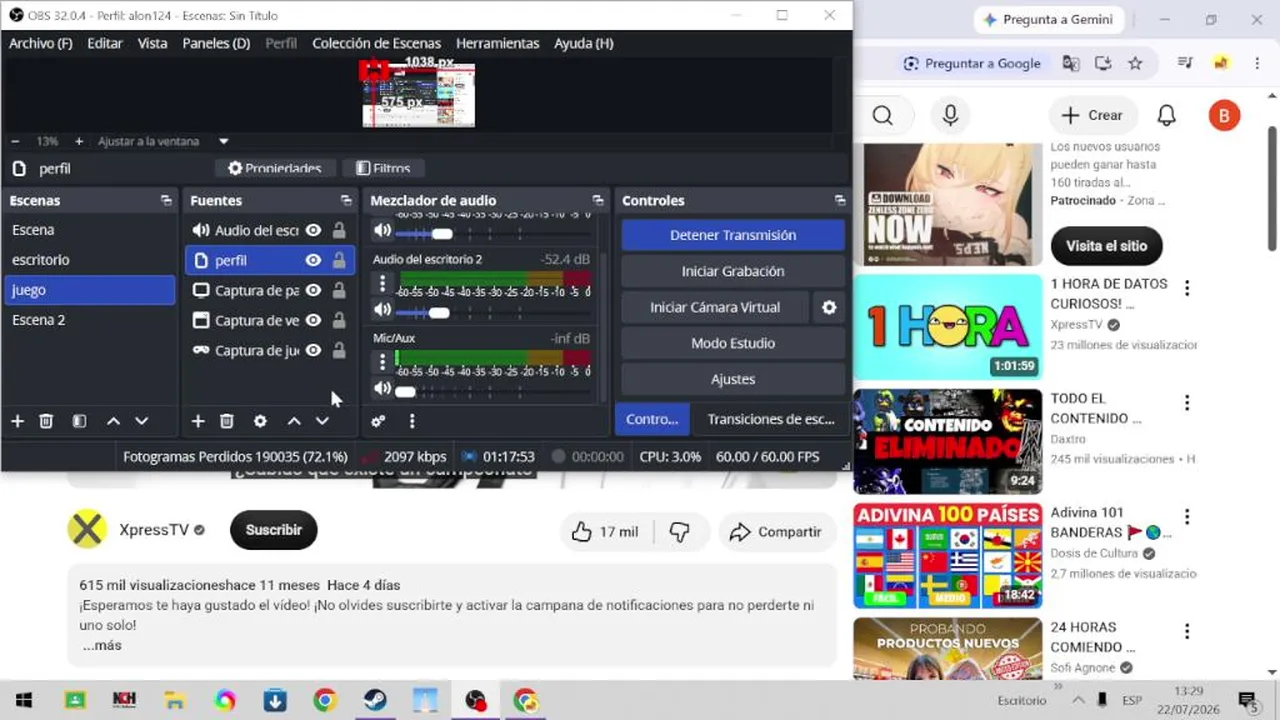Dislike the XpressTV video

680,532
